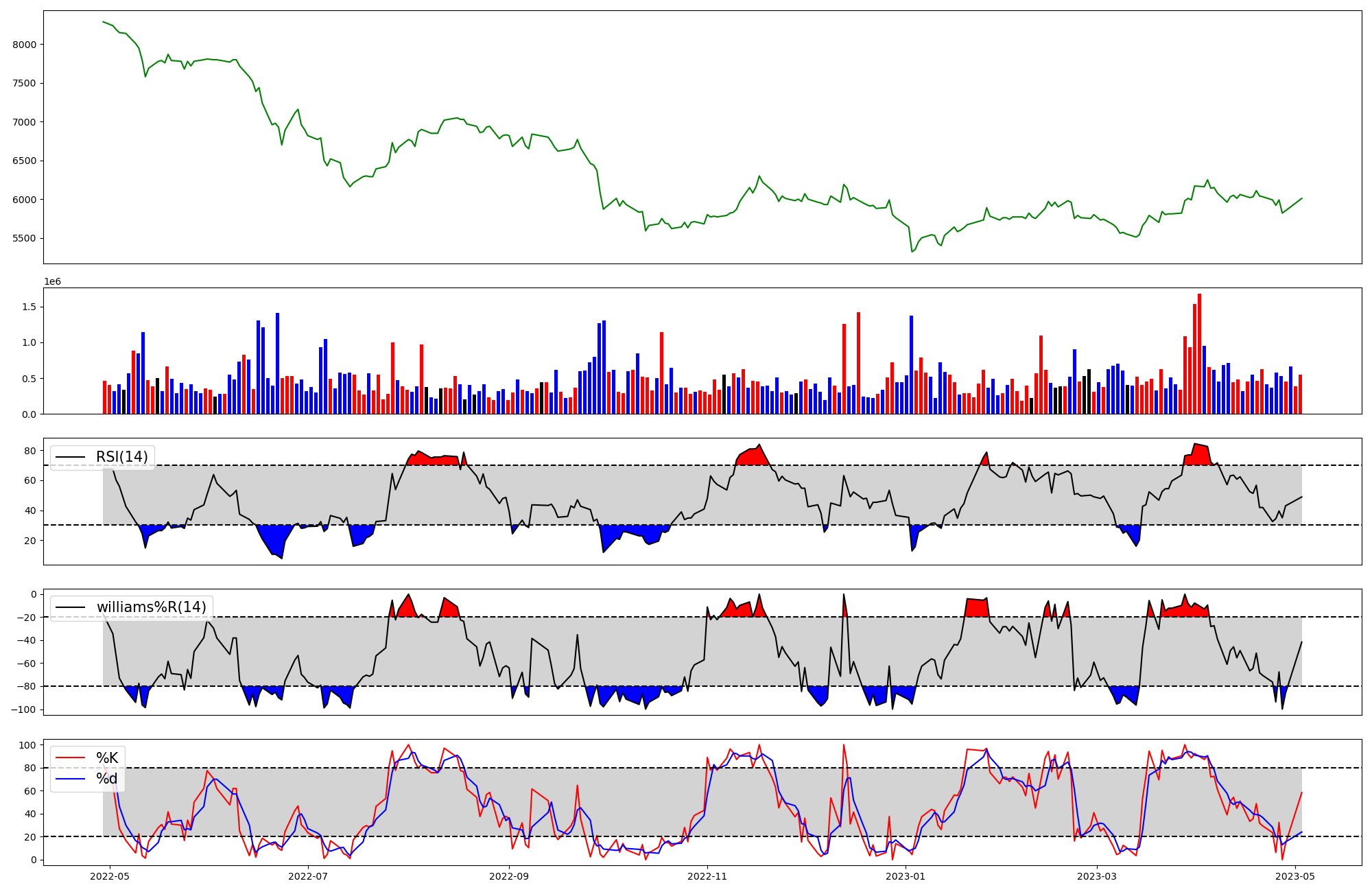The image size is (1372, 892).
Task: Click the RSI(14) legend label
Action: 121,457
